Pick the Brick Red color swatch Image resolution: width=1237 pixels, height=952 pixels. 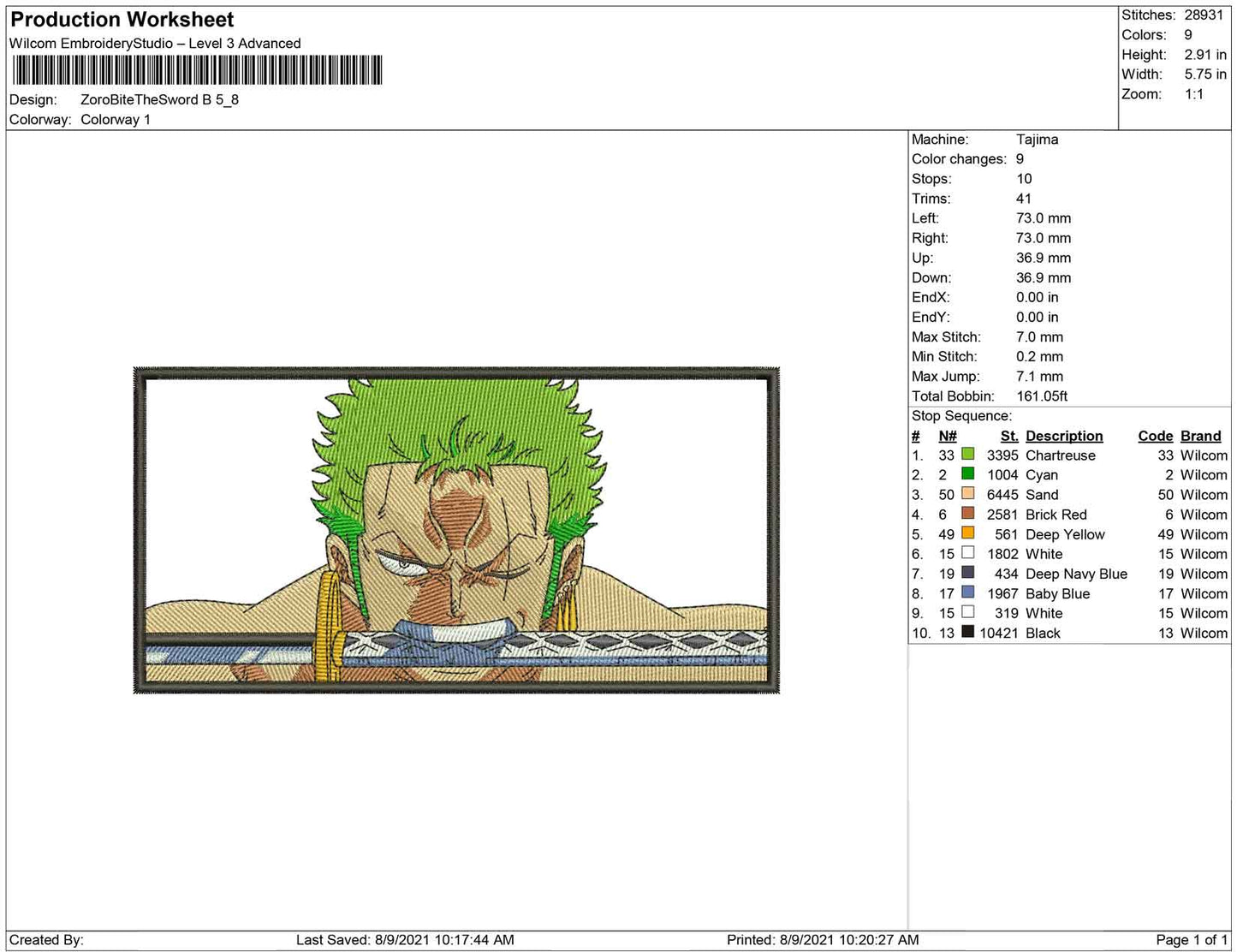click(967, 514)
